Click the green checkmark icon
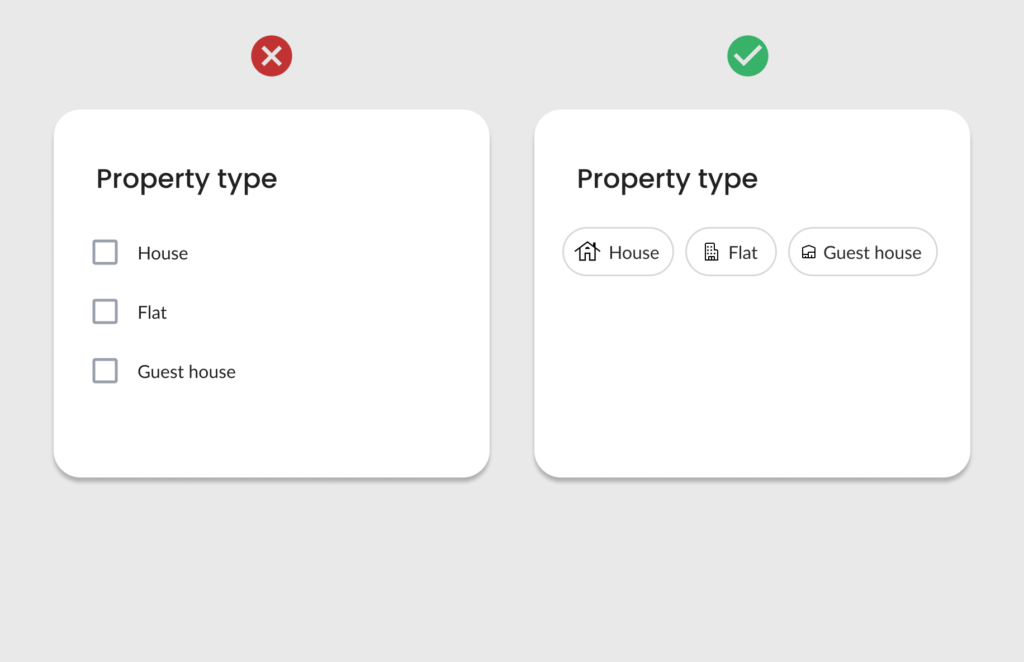 coord(747,56)
